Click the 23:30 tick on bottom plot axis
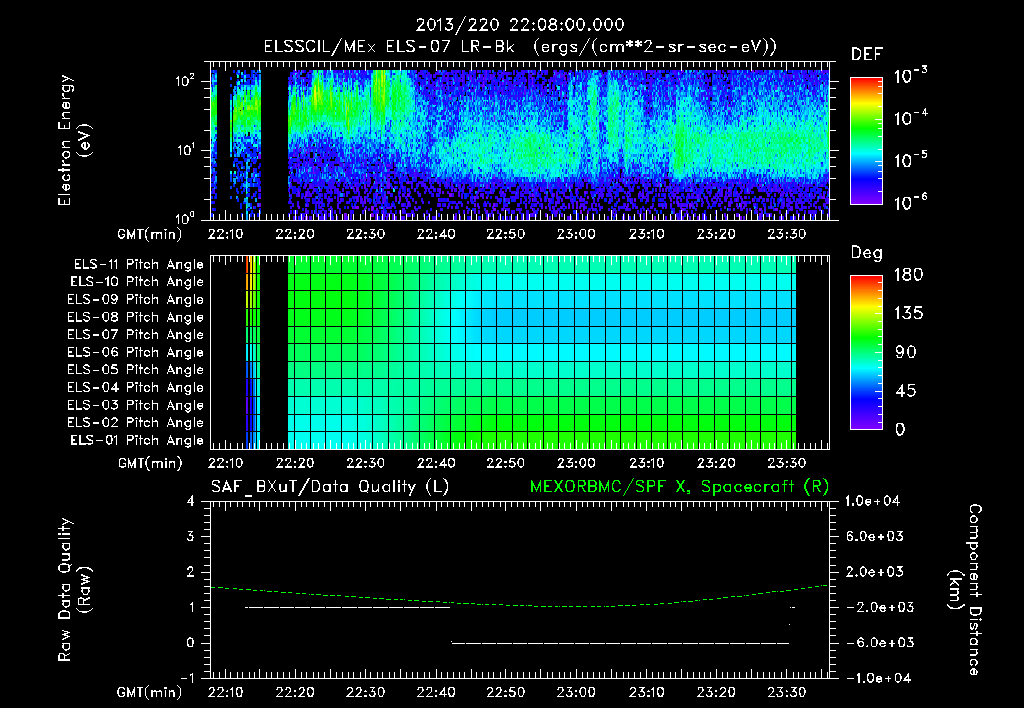The image size is (1024, 708). coord(786,692)
